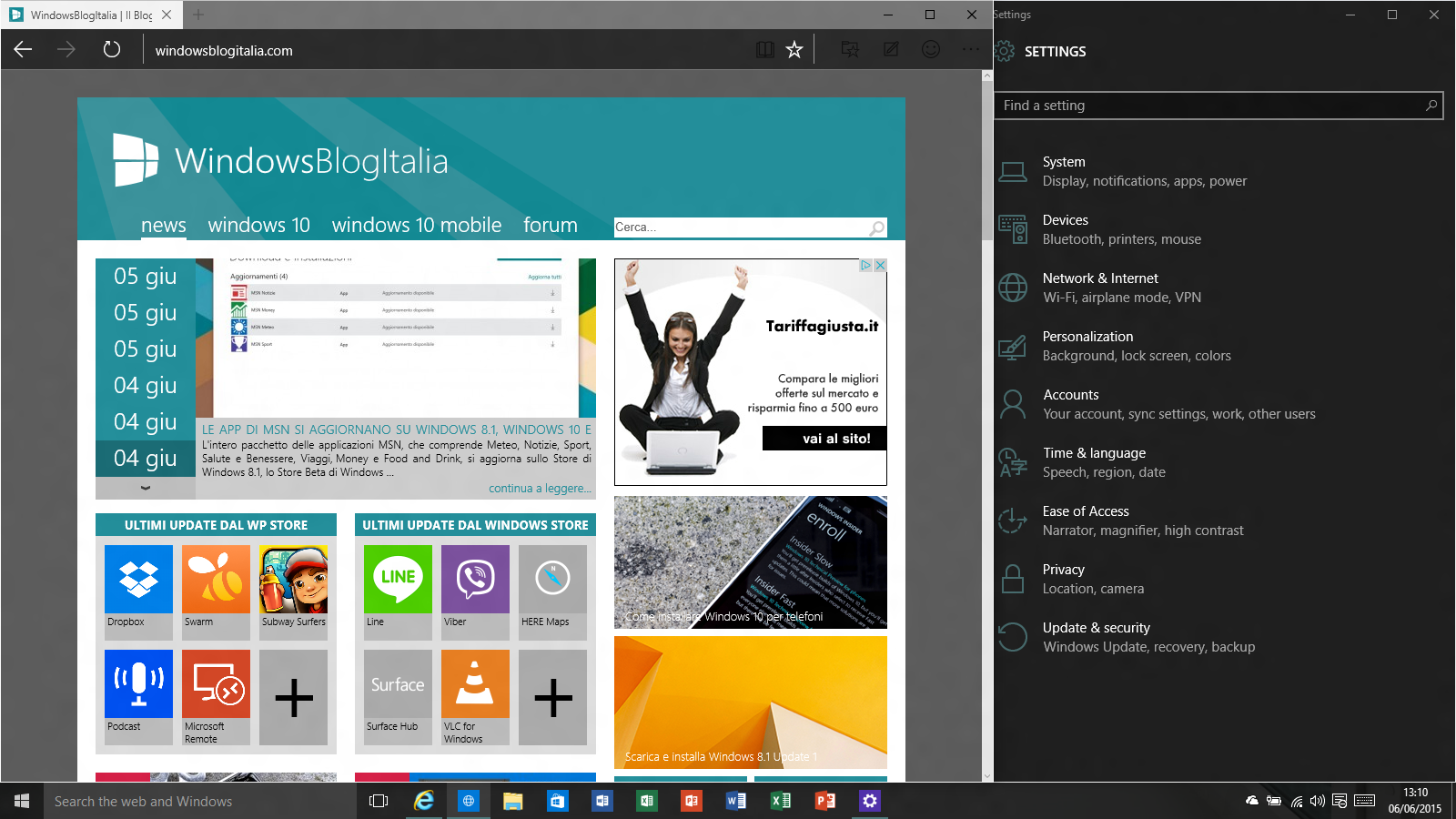Open MSN apps article headline
1456x819 pixels.
(x=396, y=430)
